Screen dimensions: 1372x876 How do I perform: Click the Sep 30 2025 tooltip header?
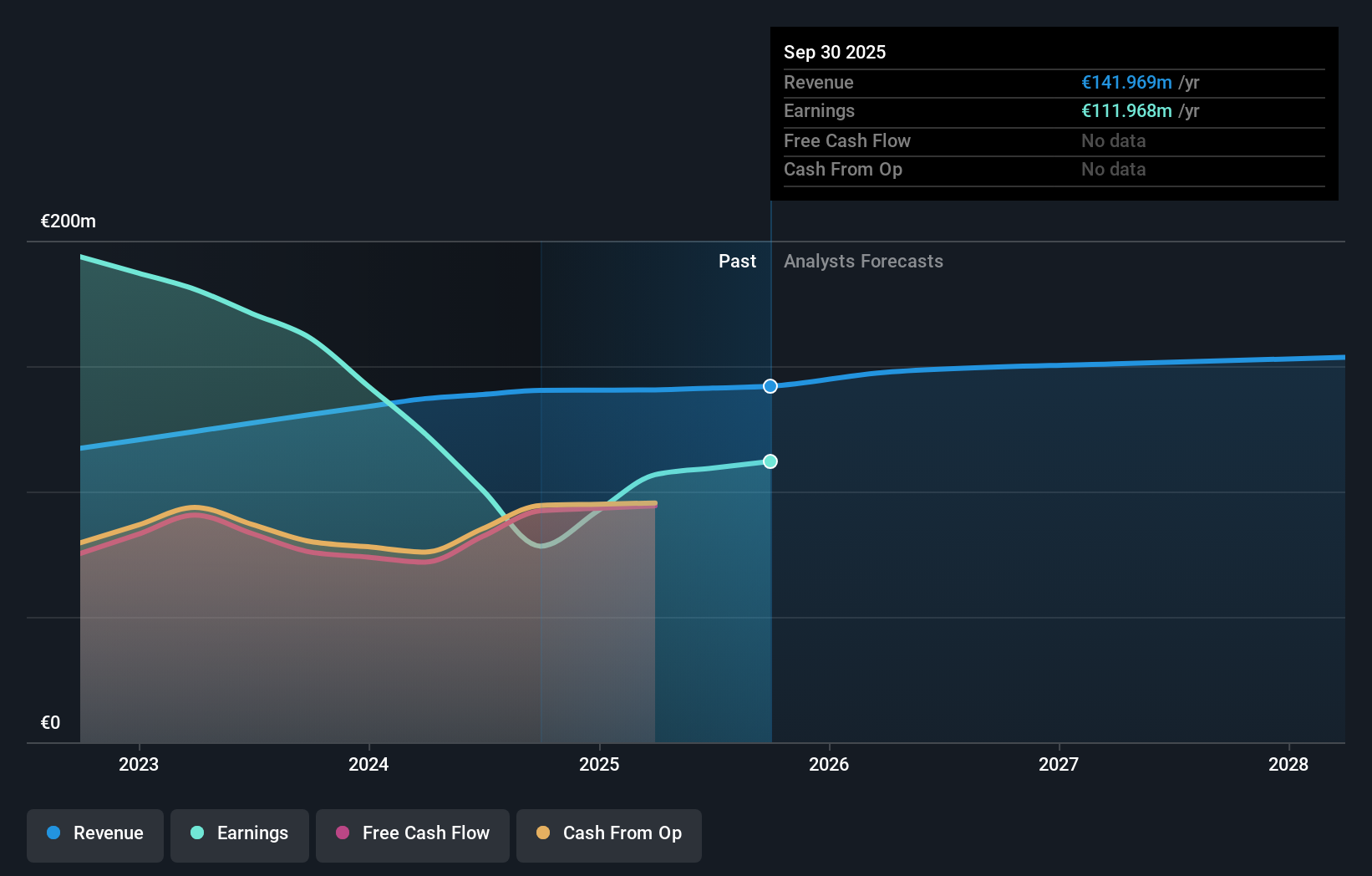pyautogui.click(x=834, y=52)
